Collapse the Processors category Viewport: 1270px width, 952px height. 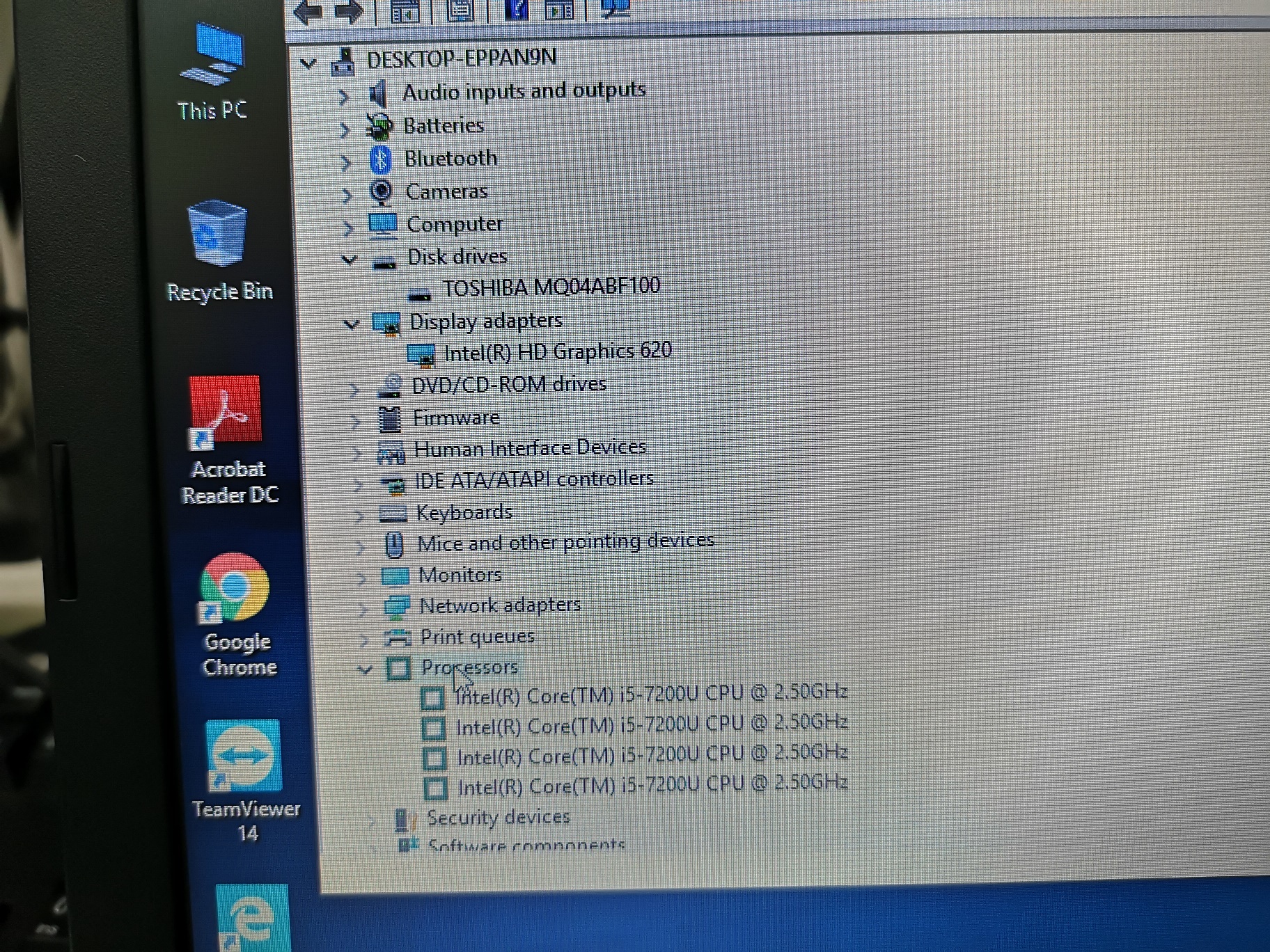[x=365, y=669]
